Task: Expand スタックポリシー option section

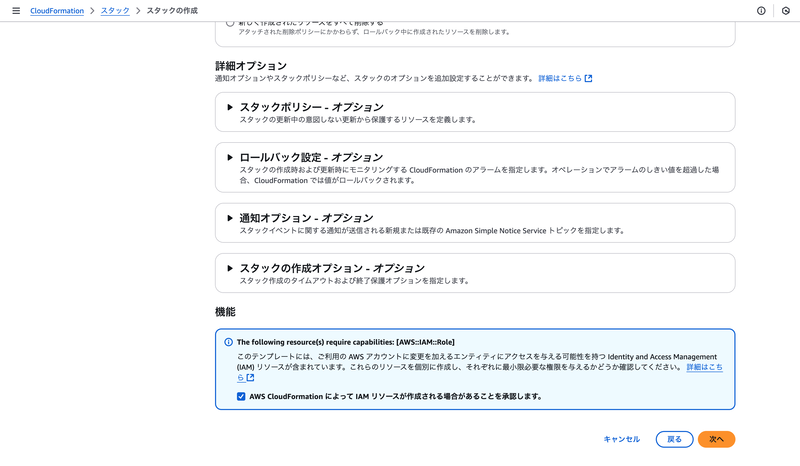Action: [x=230, y=107]
